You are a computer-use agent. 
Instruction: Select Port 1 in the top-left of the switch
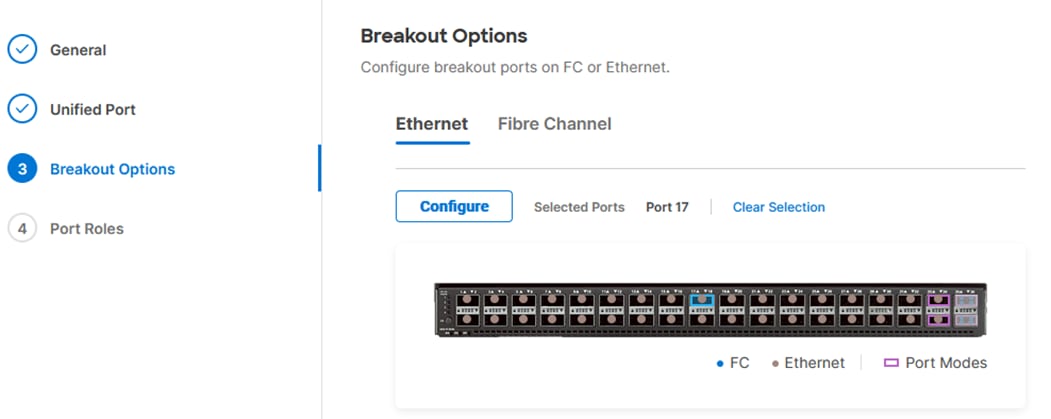(465, 300)
